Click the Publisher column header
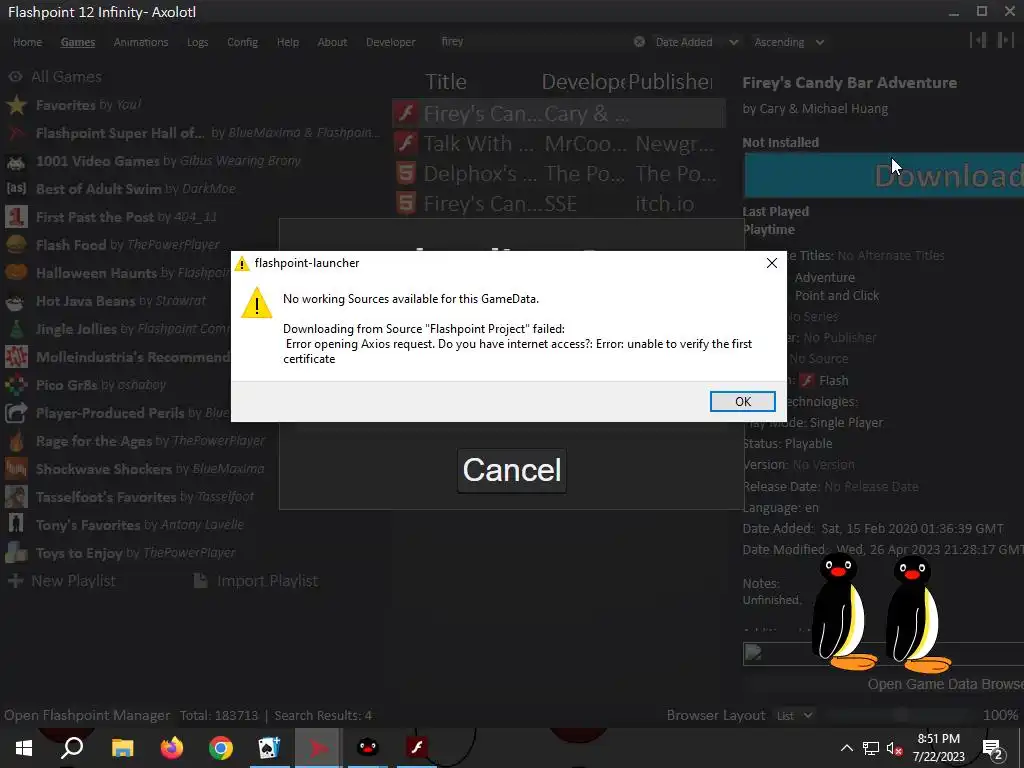Image resolution: width=1024 pixels, height=768 pixels. (x=671, y=82)
